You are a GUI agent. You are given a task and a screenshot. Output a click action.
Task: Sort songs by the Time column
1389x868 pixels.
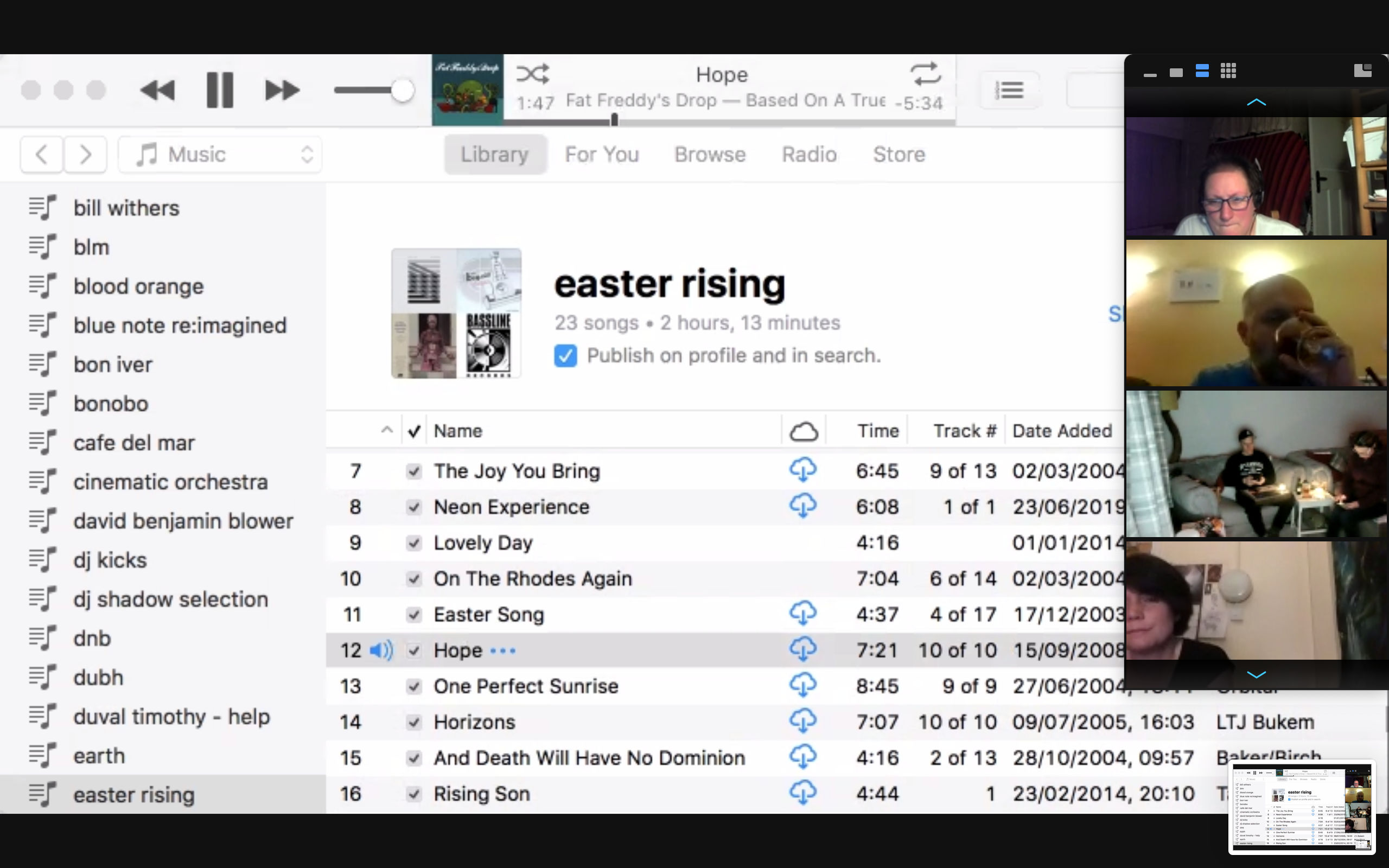tap(878, 431)
